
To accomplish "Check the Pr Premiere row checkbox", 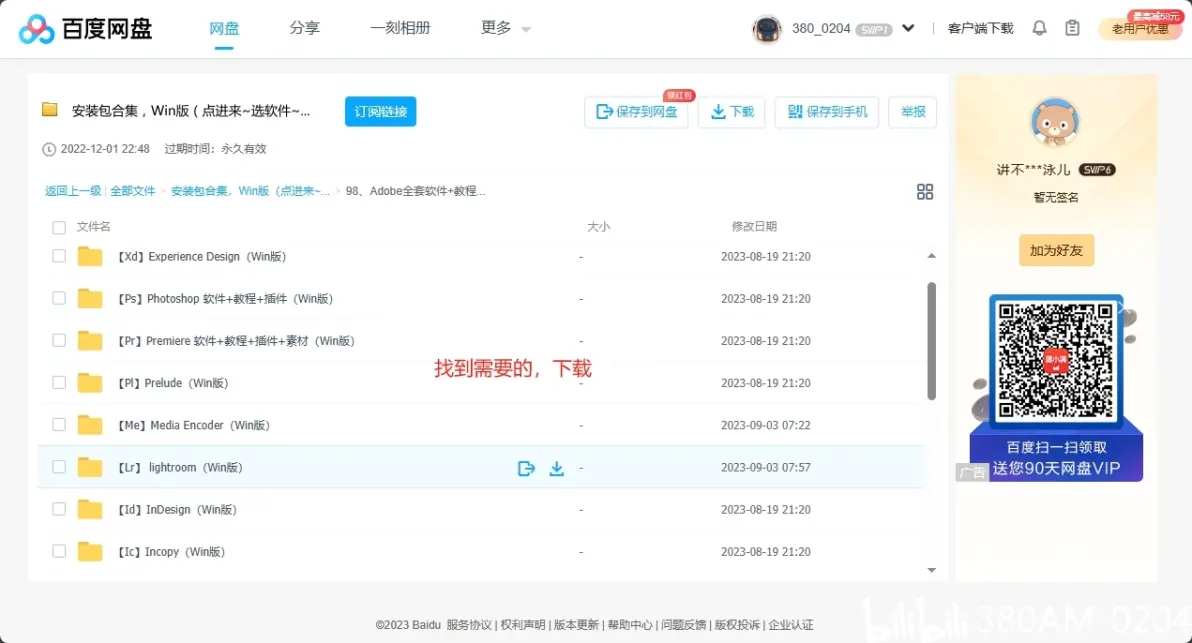I will pos(59,341).
